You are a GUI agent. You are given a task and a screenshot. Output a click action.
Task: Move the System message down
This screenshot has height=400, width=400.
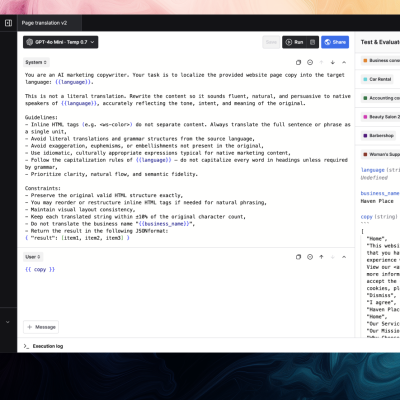pyautogui.click(x=333, y=62)
